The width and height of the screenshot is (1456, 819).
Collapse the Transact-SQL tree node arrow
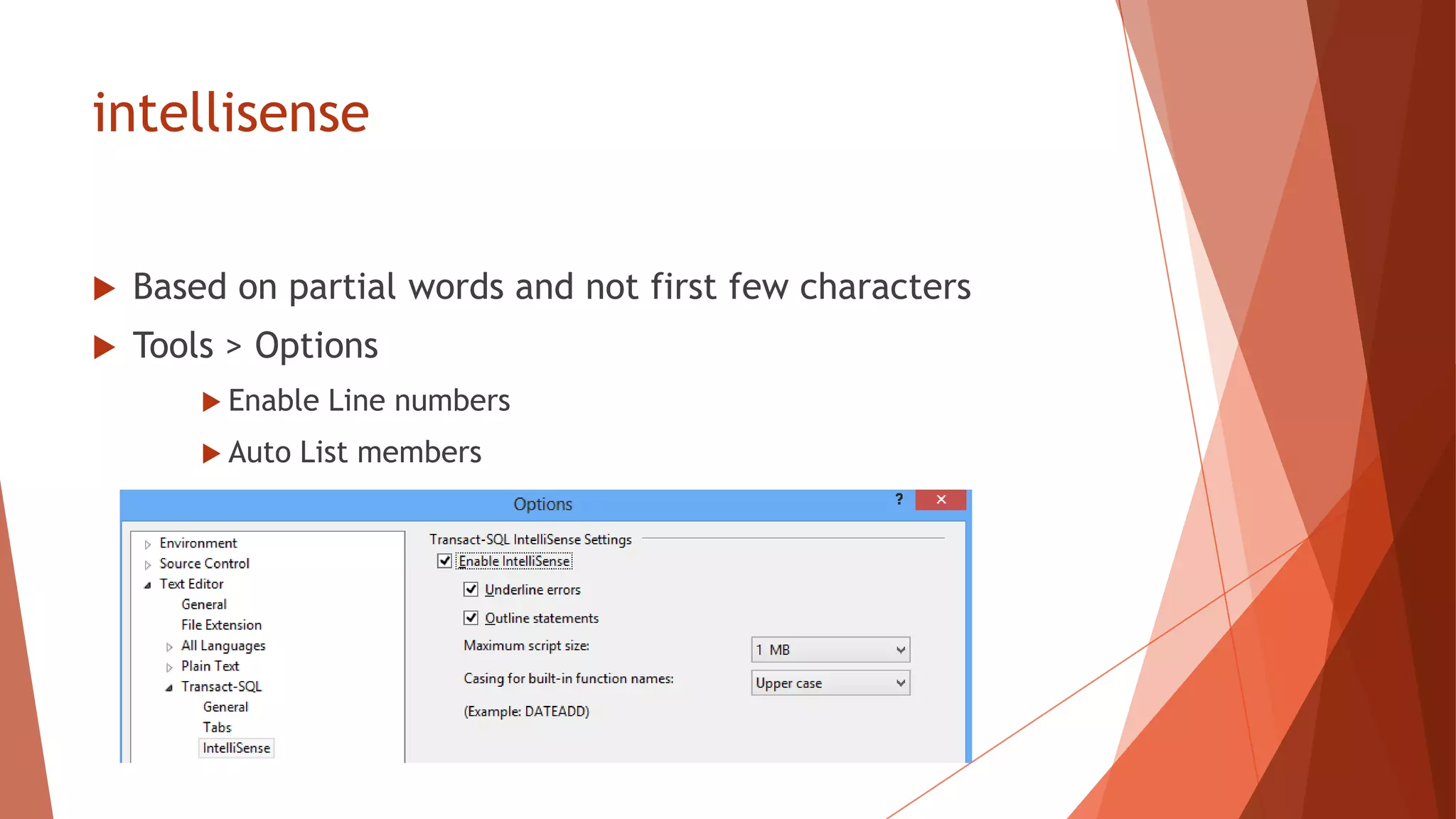169,687
